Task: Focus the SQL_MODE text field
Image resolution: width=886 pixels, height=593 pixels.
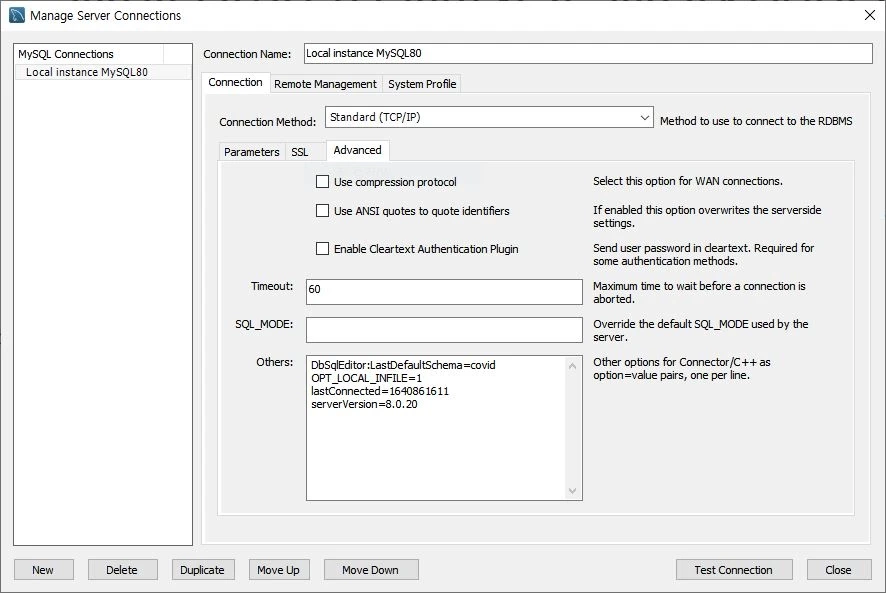Action: (x=443, y=330)
